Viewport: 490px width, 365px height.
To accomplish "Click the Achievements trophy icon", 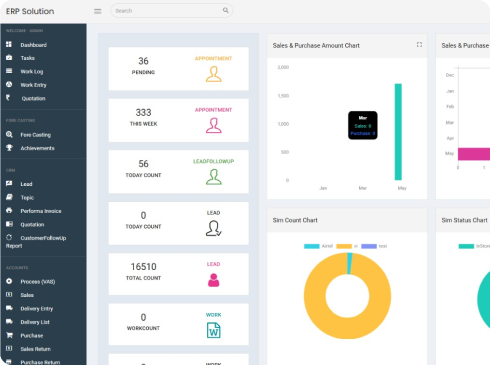I will tap(9, 148).
